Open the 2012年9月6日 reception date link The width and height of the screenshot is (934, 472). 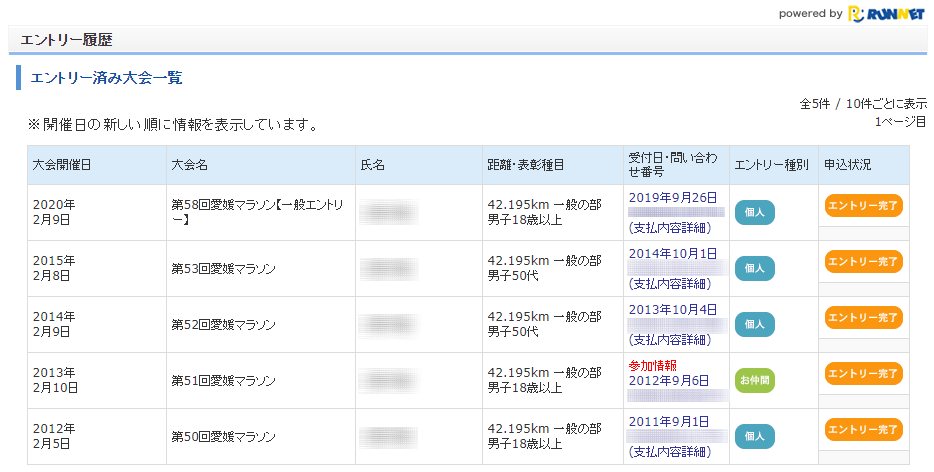coord(669,380)
